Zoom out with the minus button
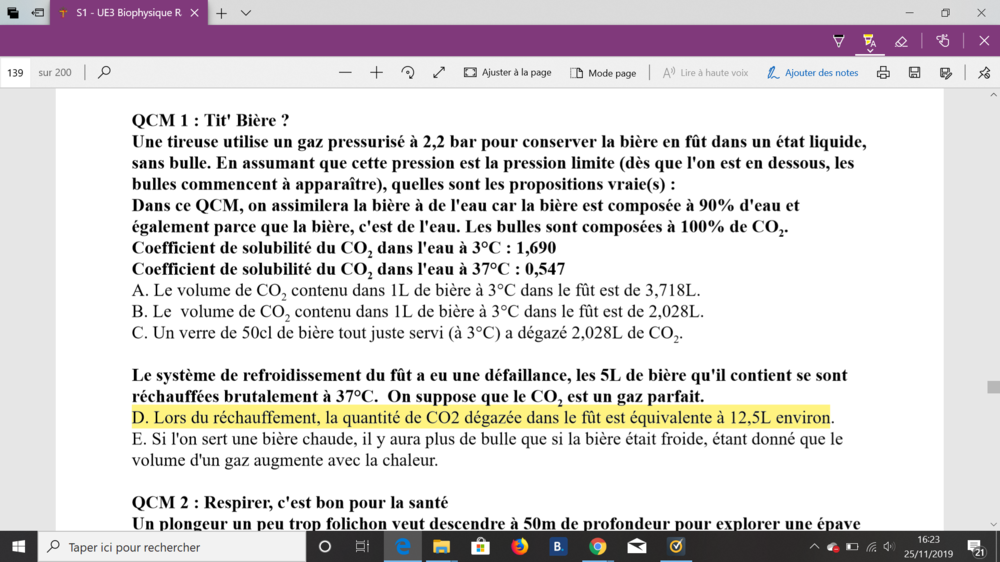 [x=345, y=73]
